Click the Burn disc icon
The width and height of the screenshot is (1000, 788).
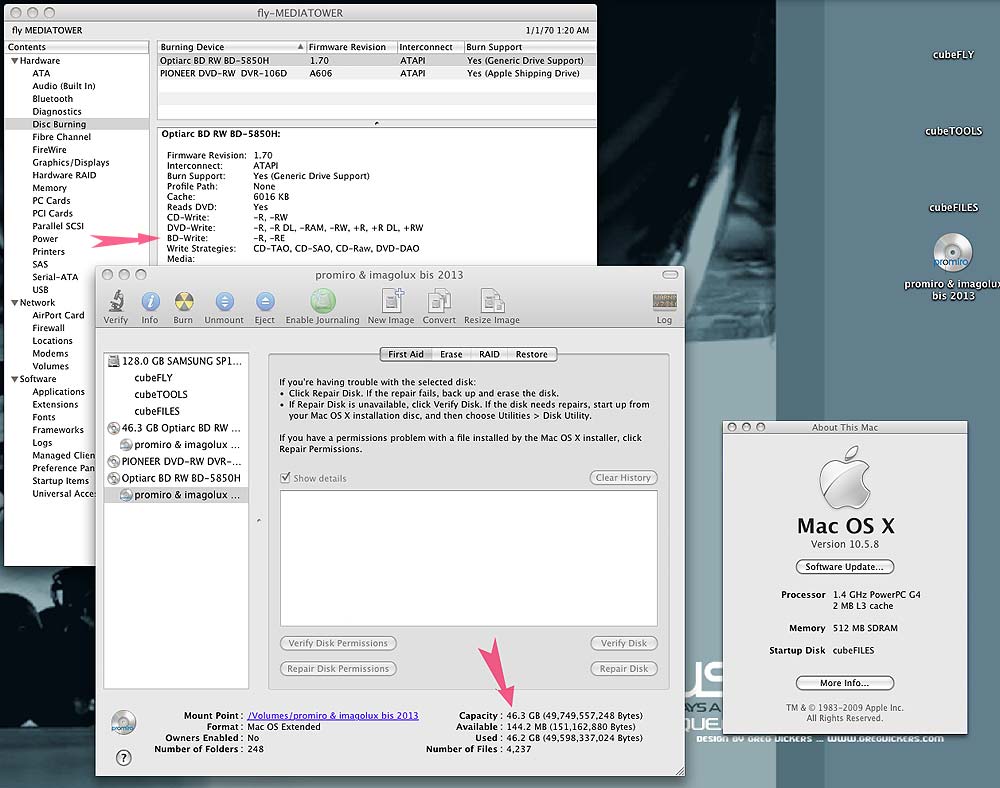pos(183,302)
